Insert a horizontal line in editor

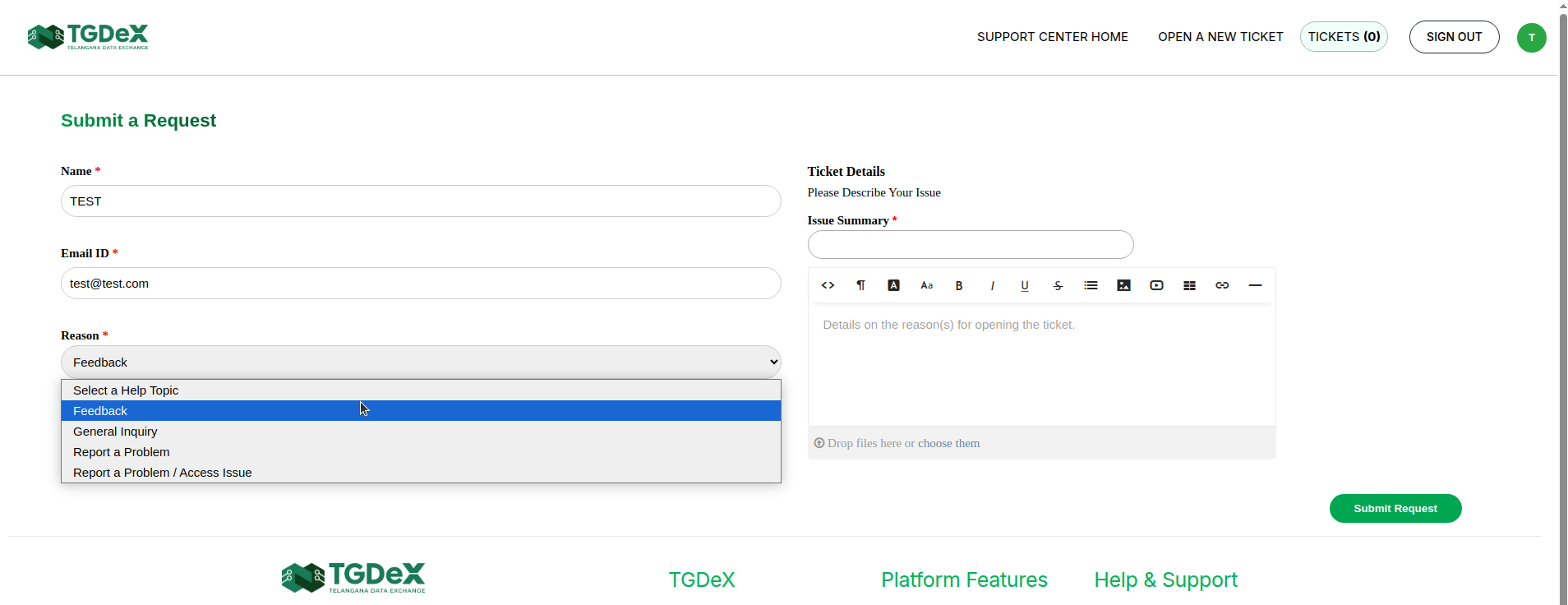point(1255,285)
